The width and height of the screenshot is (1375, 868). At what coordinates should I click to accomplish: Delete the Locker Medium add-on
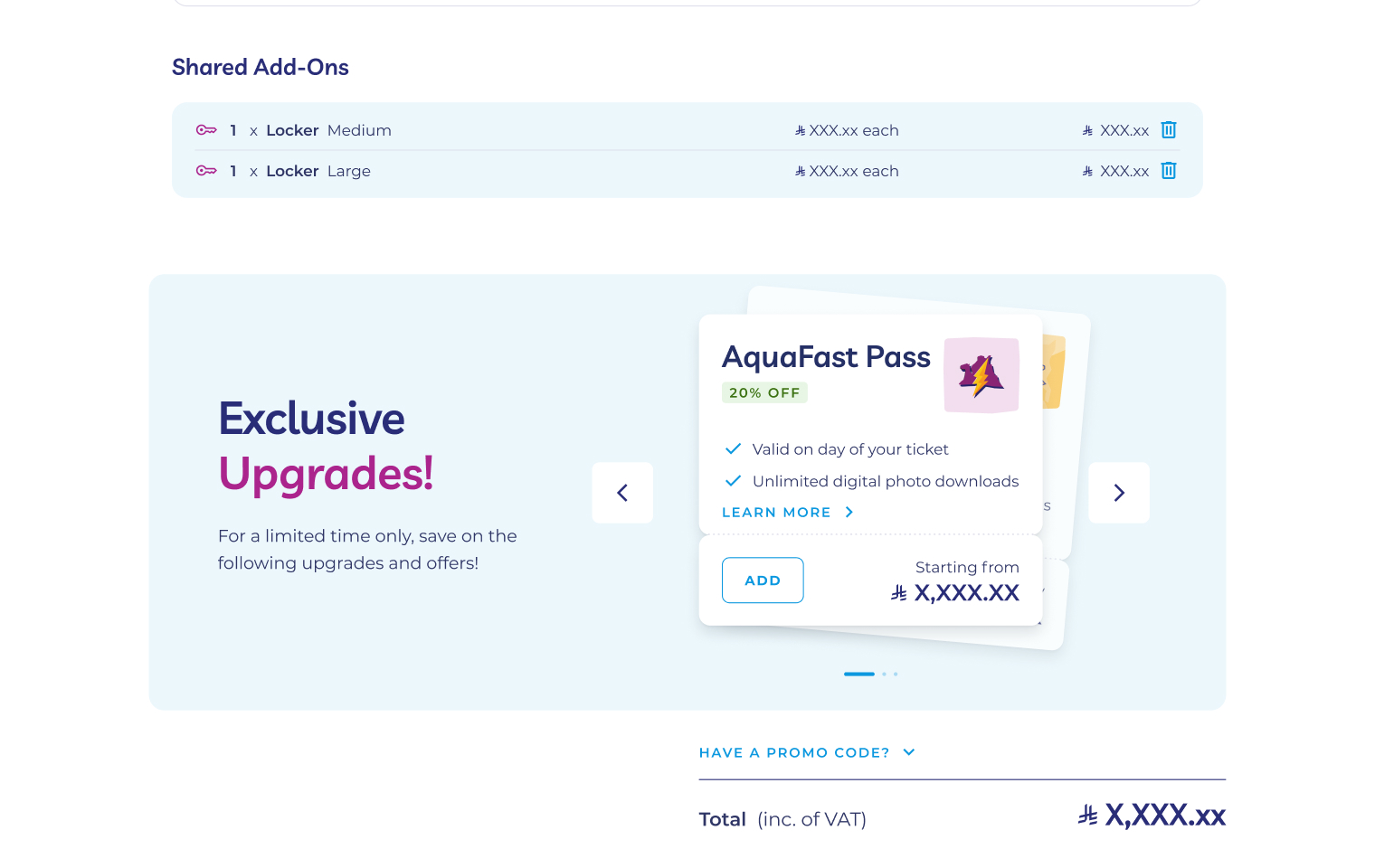point(1169,130)
